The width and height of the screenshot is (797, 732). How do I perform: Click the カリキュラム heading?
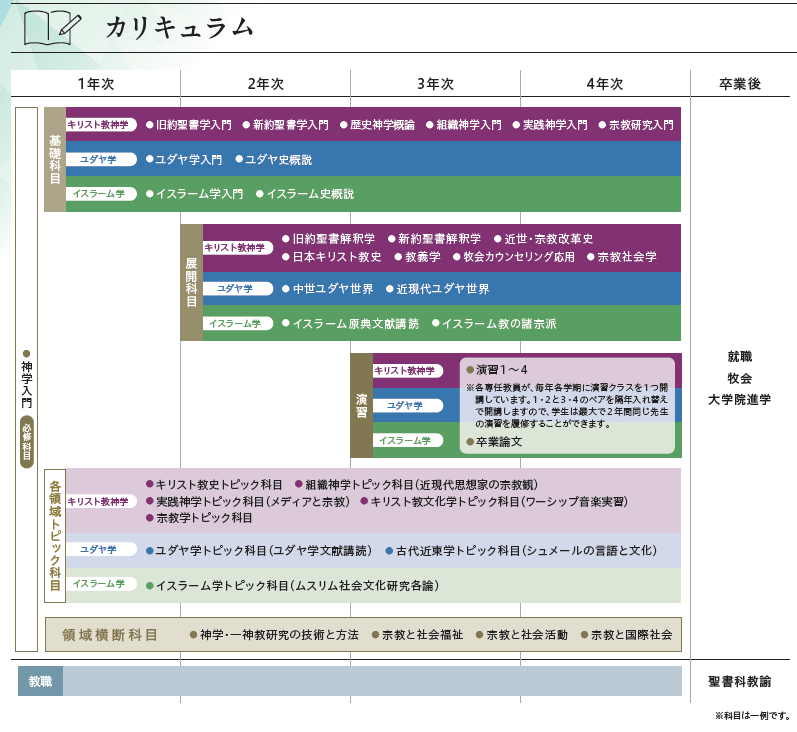coord(180,27)
